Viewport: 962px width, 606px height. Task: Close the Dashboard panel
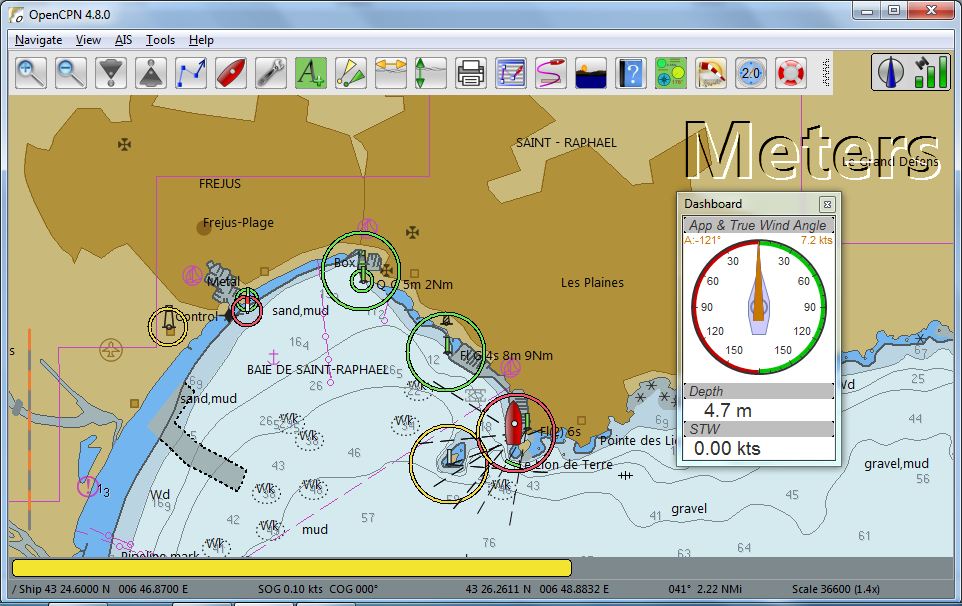(827, 204)
